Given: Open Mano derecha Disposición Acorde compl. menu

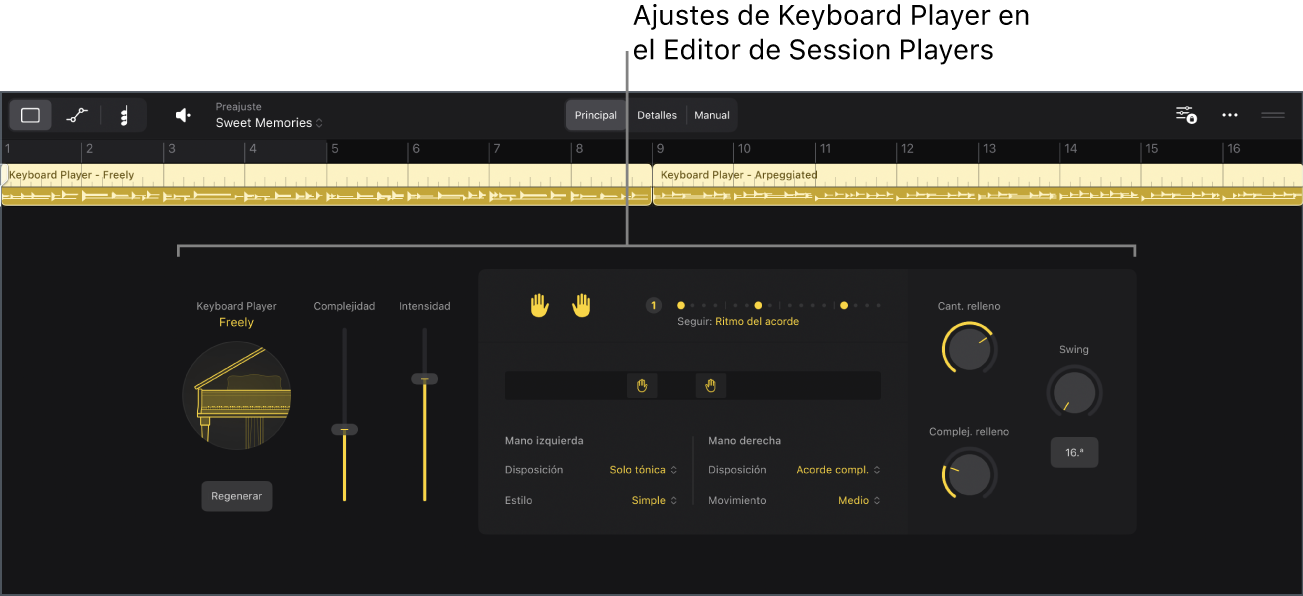Looking at the screenshot, I should click(x=838, y=470).
